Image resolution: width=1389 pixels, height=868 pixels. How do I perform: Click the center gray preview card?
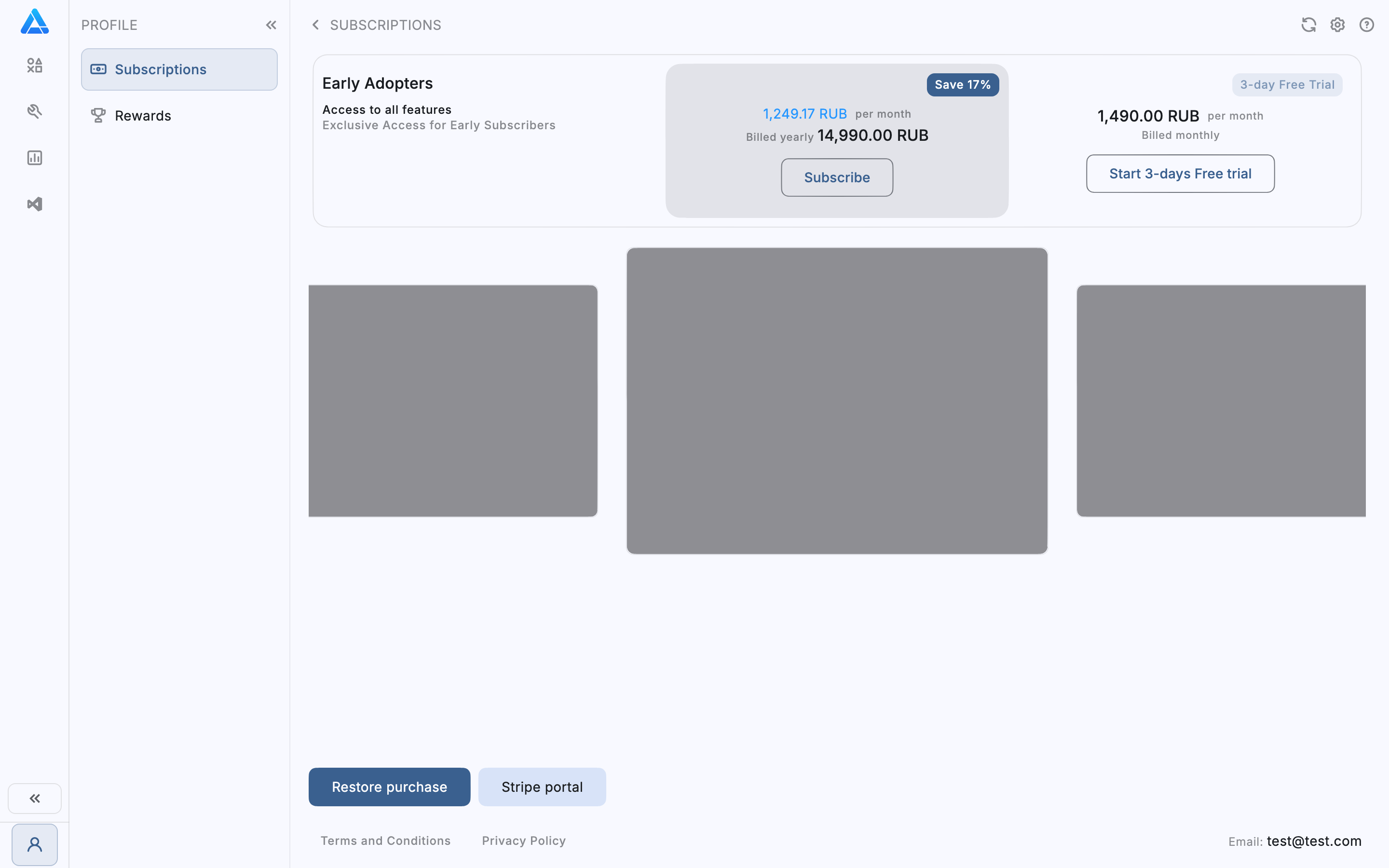point(836,401)
